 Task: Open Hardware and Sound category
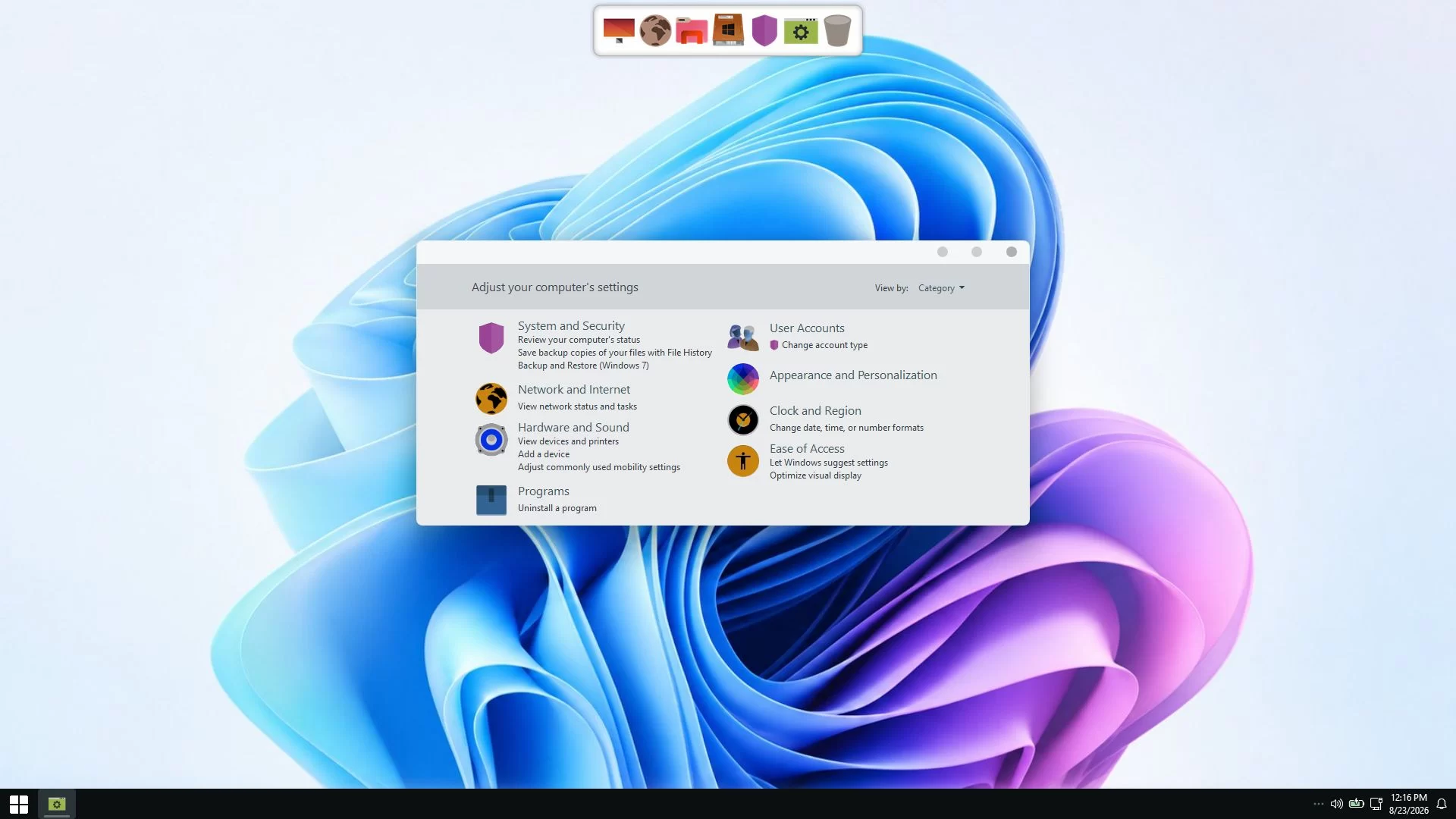pyautogui.click(x=573, y=428)
